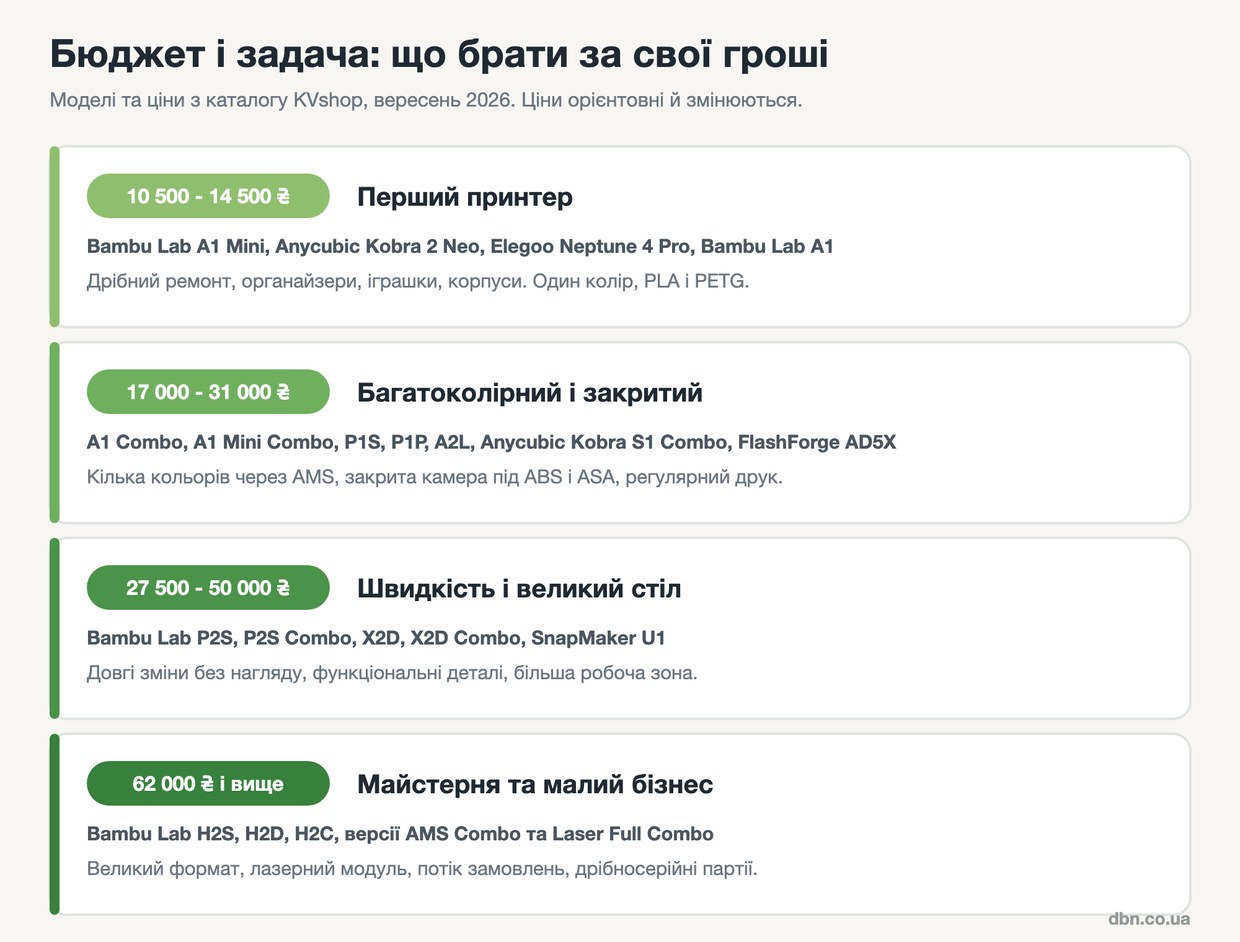1240x942 pixels.
Task: Select the '17 000 - 31 000 ₴' price badge
Action: pyautogui.click(x=208, y=392)
